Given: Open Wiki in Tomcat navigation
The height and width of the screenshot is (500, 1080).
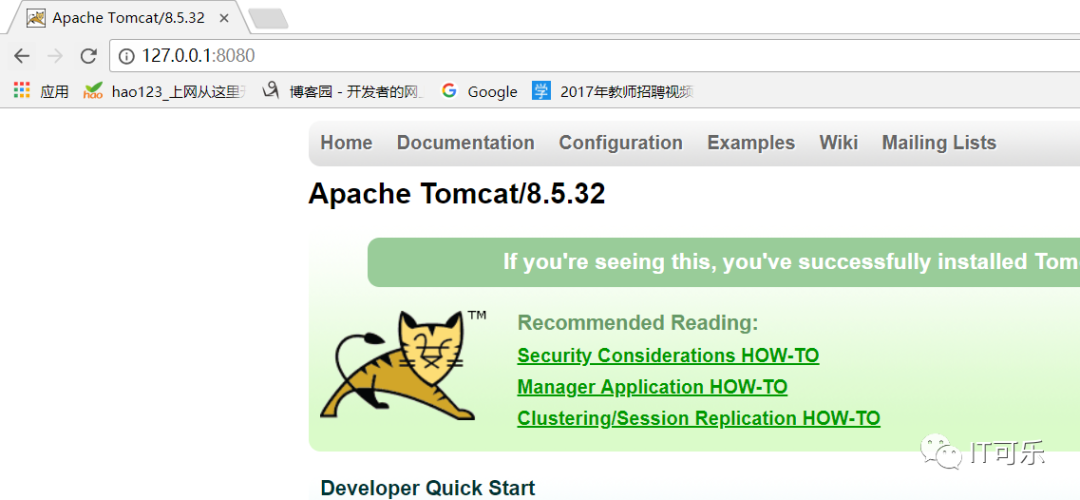Looking at the screenshot, I should point(838,143).
